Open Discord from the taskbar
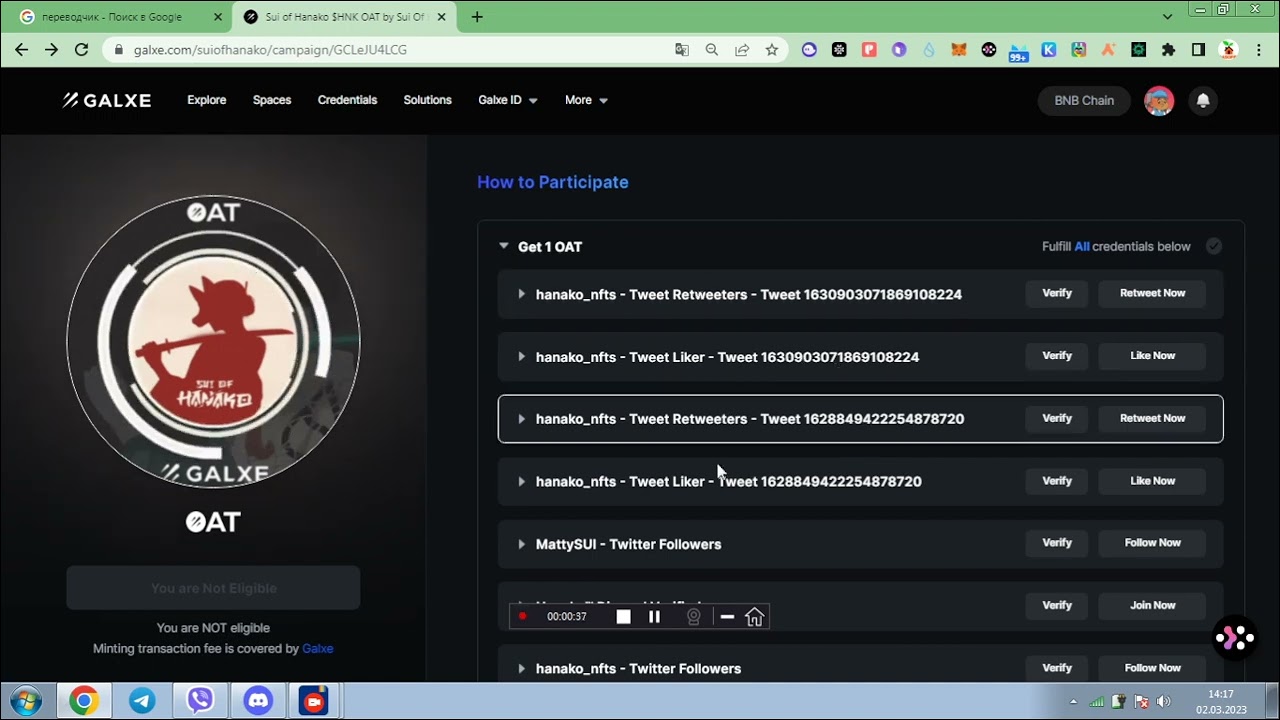Viewport: 1280px width, 720px height. pos(258,701)
